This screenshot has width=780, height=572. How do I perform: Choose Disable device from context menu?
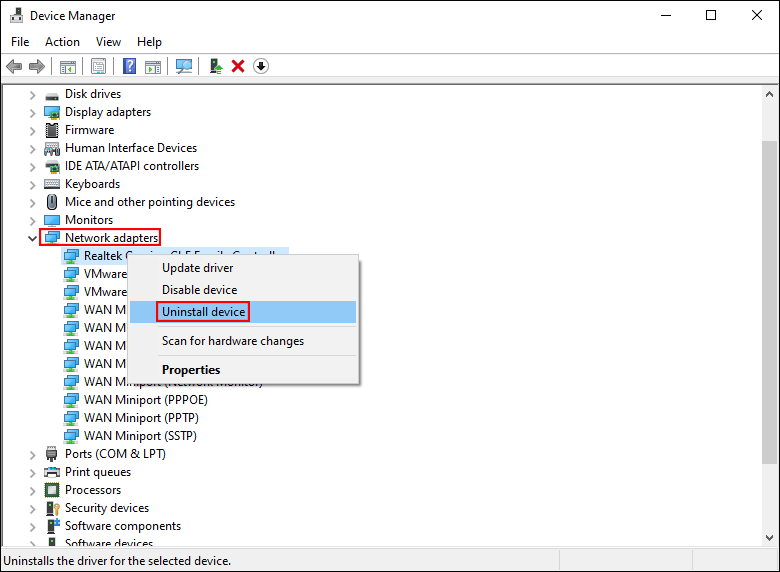243,290
